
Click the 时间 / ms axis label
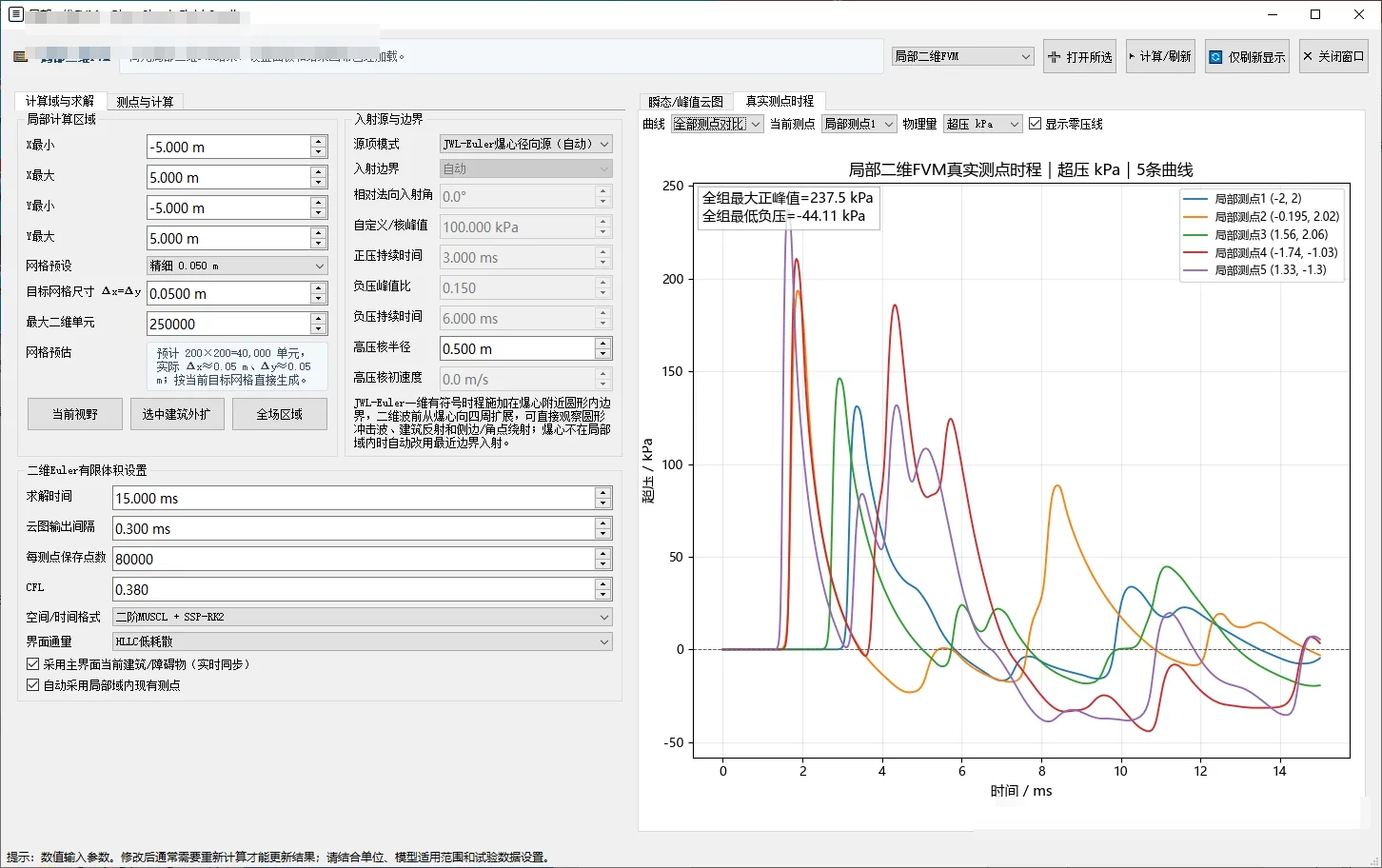pos(1021,791)
